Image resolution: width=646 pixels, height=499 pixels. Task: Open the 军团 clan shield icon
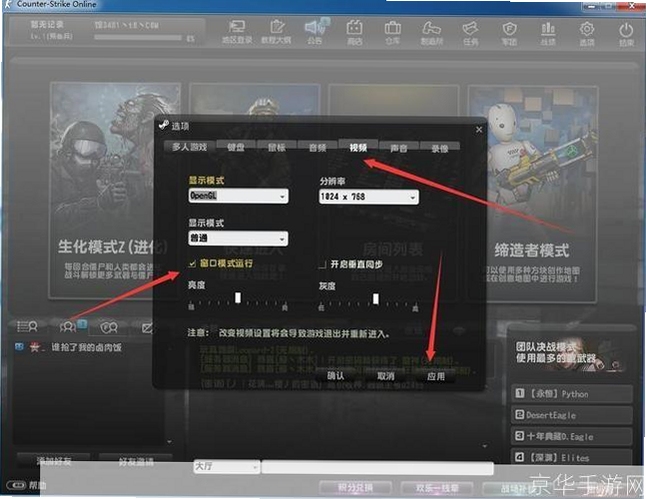[x=509, y=33]
